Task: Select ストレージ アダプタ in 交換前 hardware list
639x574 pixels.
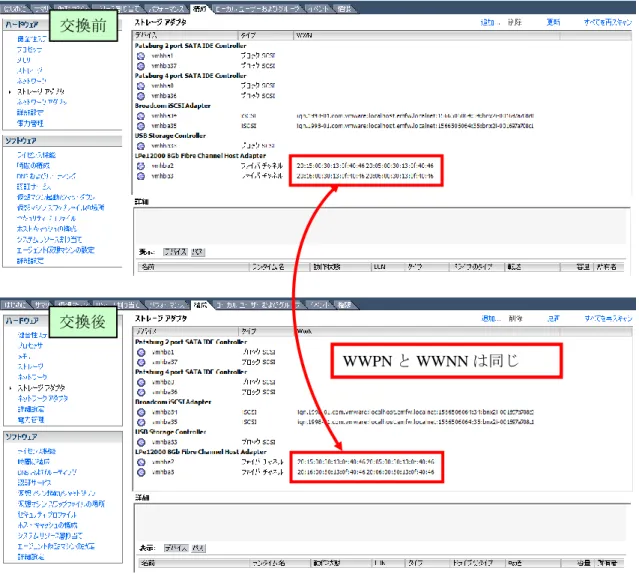Action: (x=40, y=92)
